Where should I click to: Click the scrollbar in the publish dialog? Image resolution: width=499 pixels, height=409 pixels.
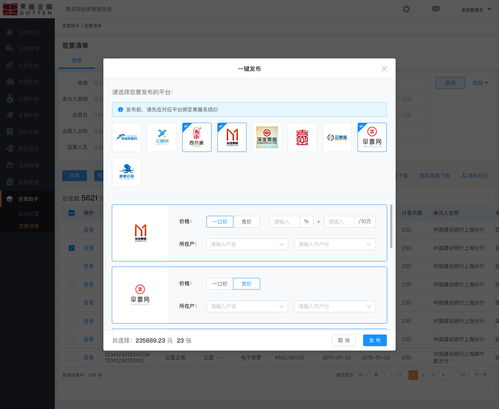(391, 227)
